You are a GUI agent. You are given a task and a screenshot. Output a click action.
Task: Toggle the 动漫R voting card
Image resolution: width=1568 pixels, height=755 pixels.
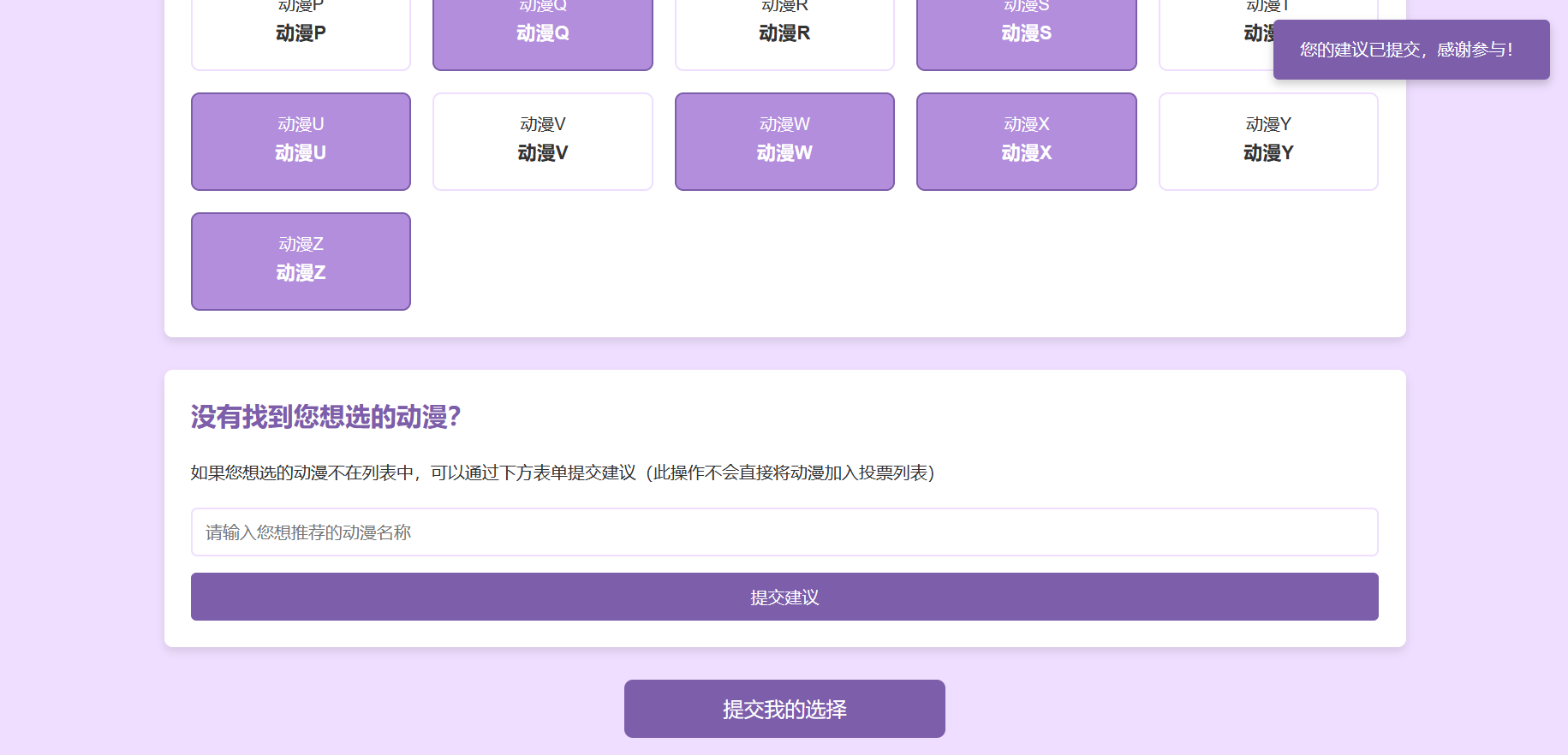coord(784,34)
